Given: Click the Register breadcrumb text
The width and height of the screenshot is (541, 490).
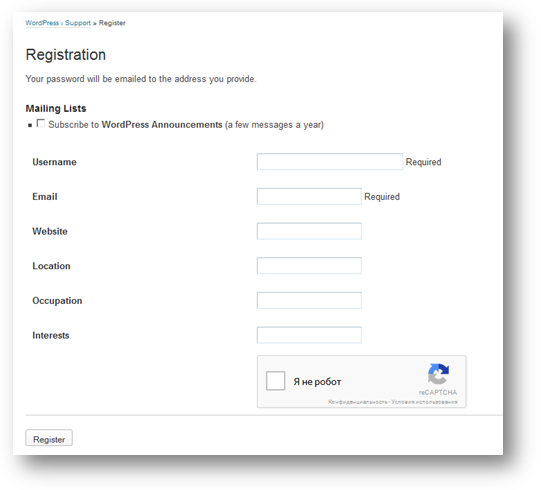Looking at the screenshot, I should (x=112, y=23).
